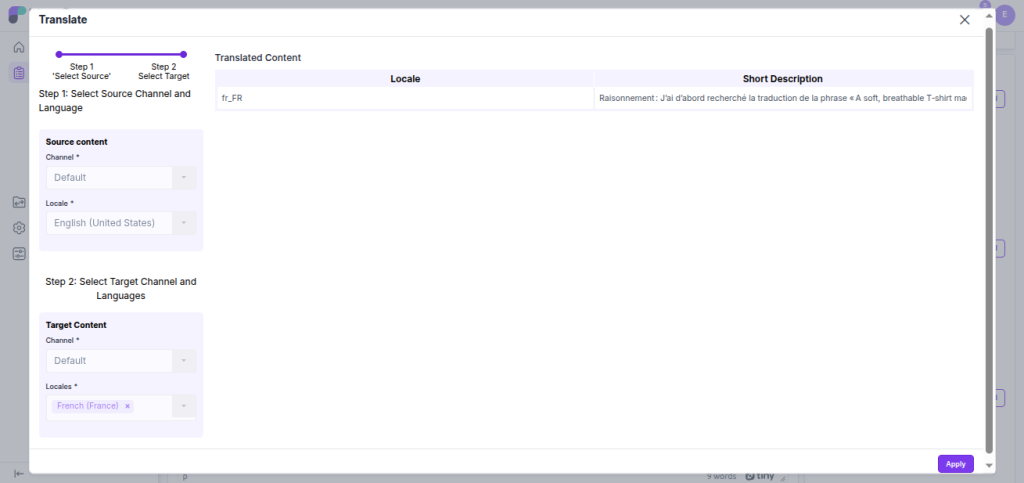Expand the target Locales dropdown arrow

point(184,406)
